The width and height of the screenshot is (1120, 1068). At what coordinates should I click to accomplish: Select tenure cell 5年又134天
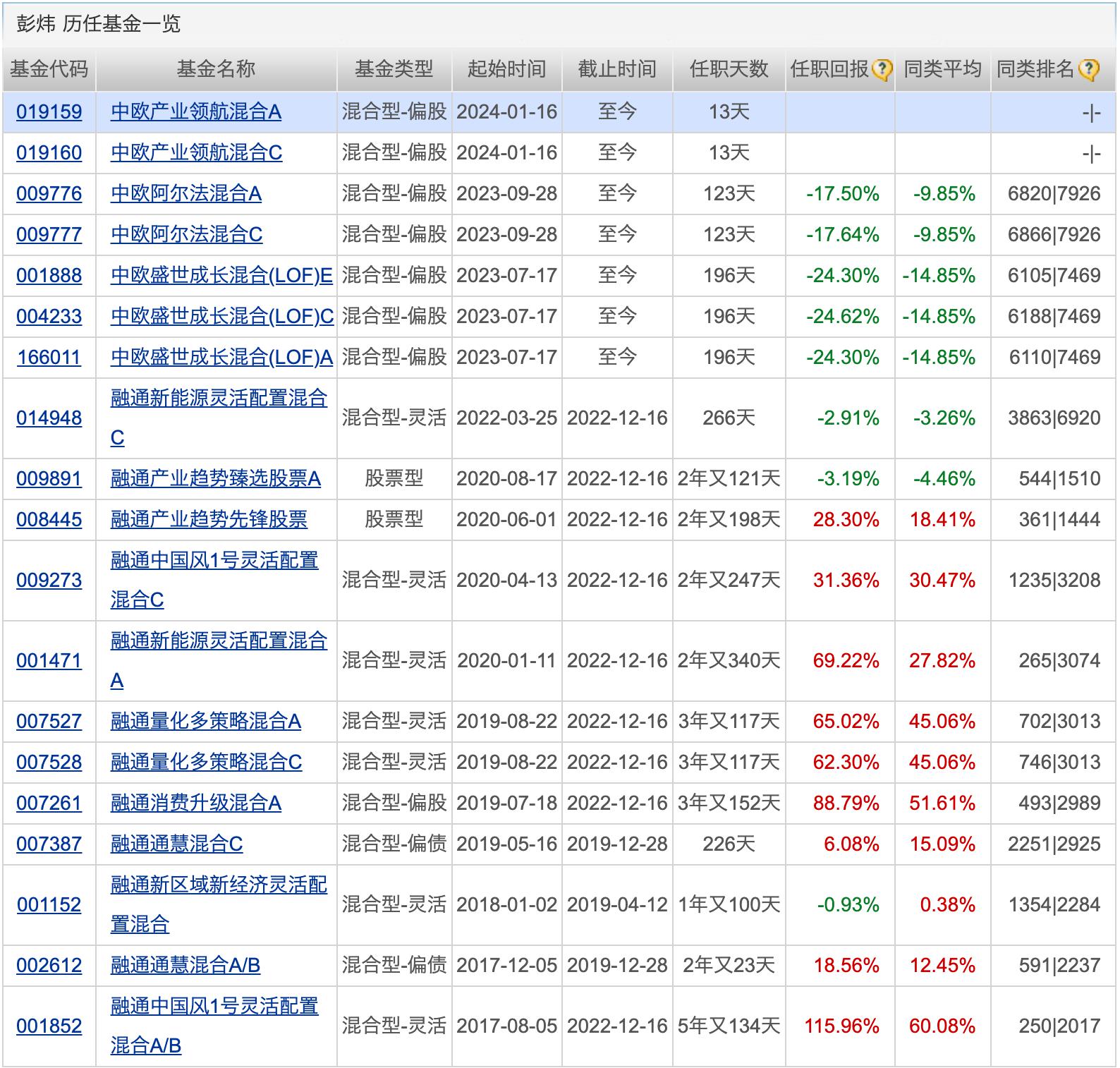[729, 1026]
